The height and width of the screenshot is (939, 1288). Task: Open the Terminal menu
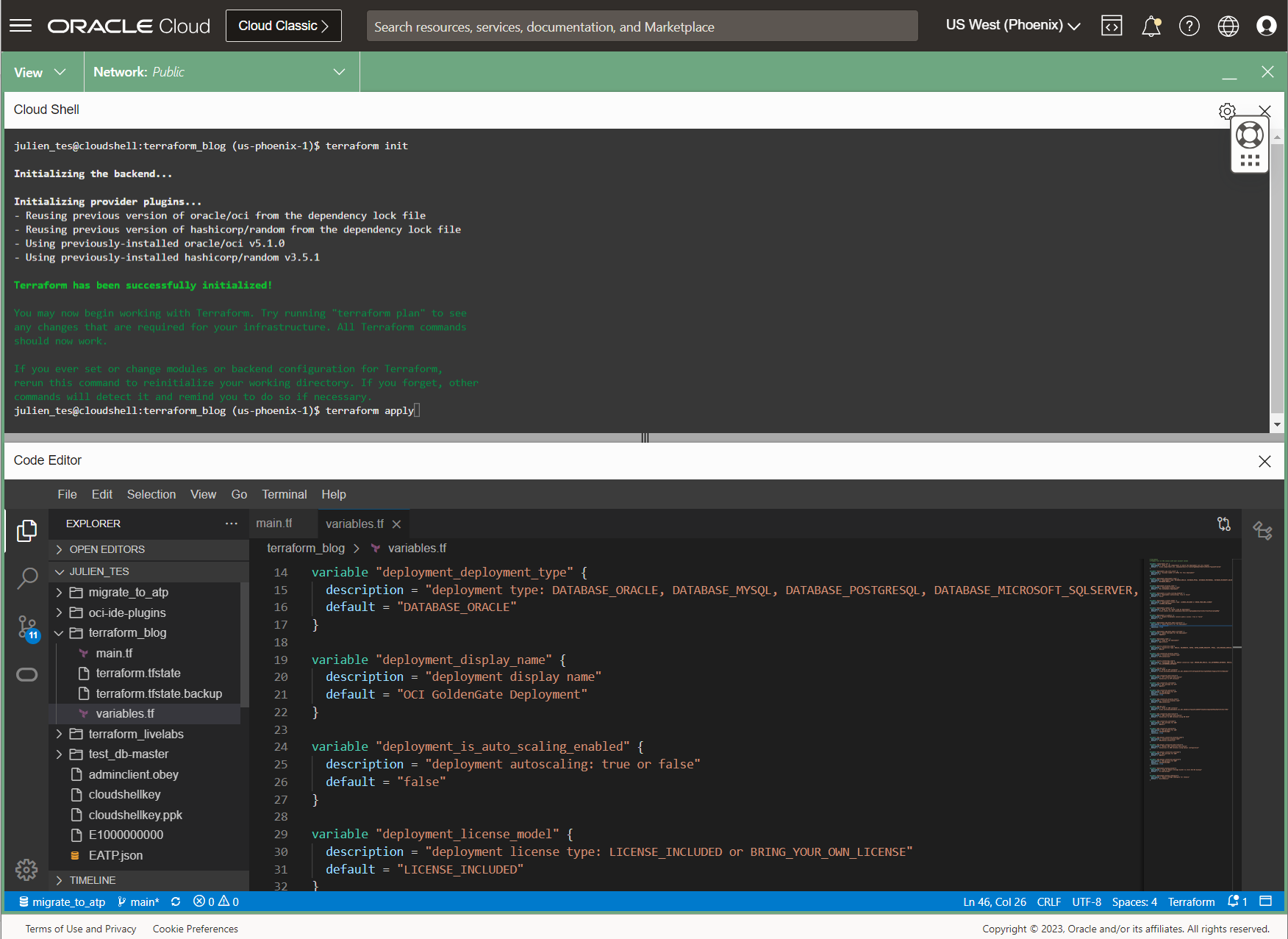(x=284, y=494)
